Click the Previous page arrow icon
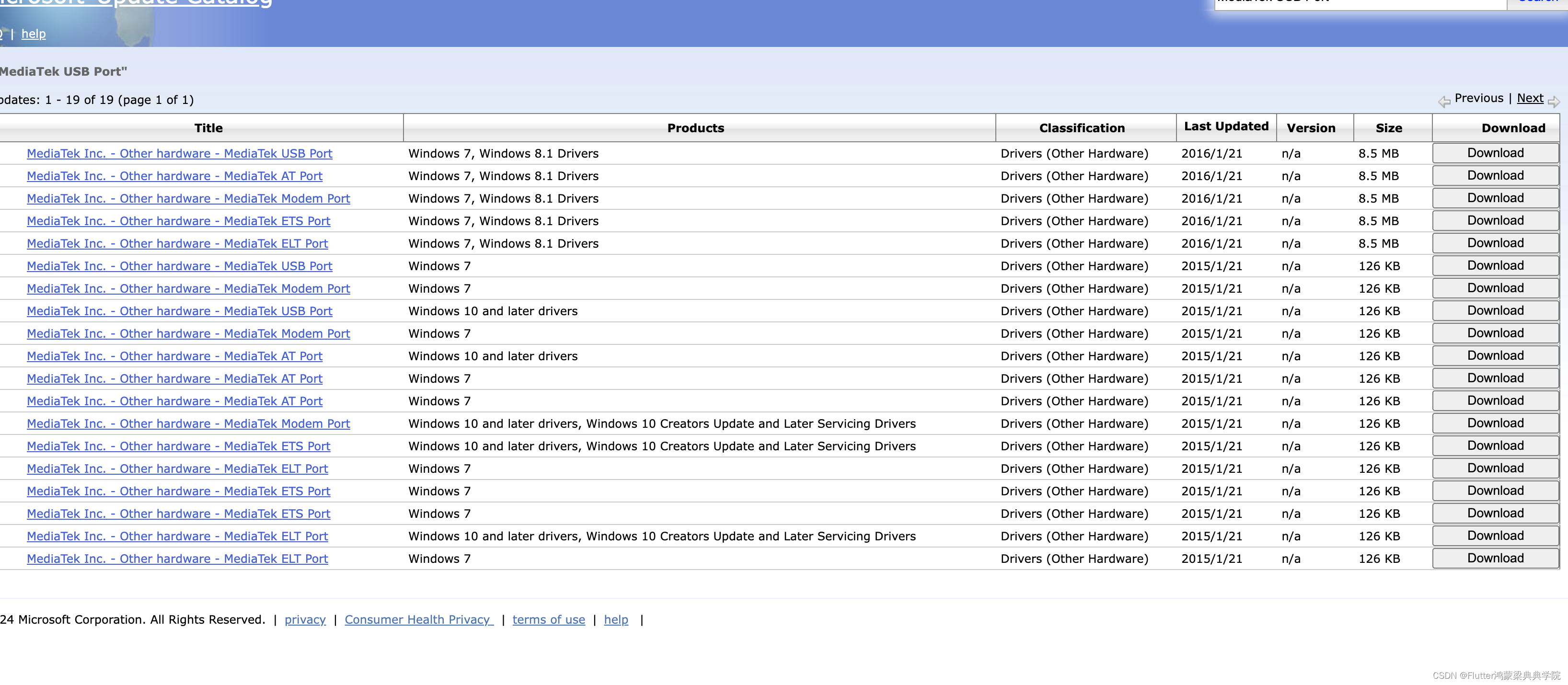 click(x=1444, y=102)
